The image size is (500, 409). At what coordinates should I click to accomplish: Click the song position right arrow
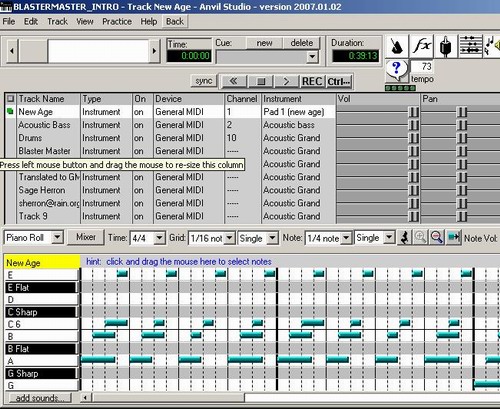pos(154,51)
